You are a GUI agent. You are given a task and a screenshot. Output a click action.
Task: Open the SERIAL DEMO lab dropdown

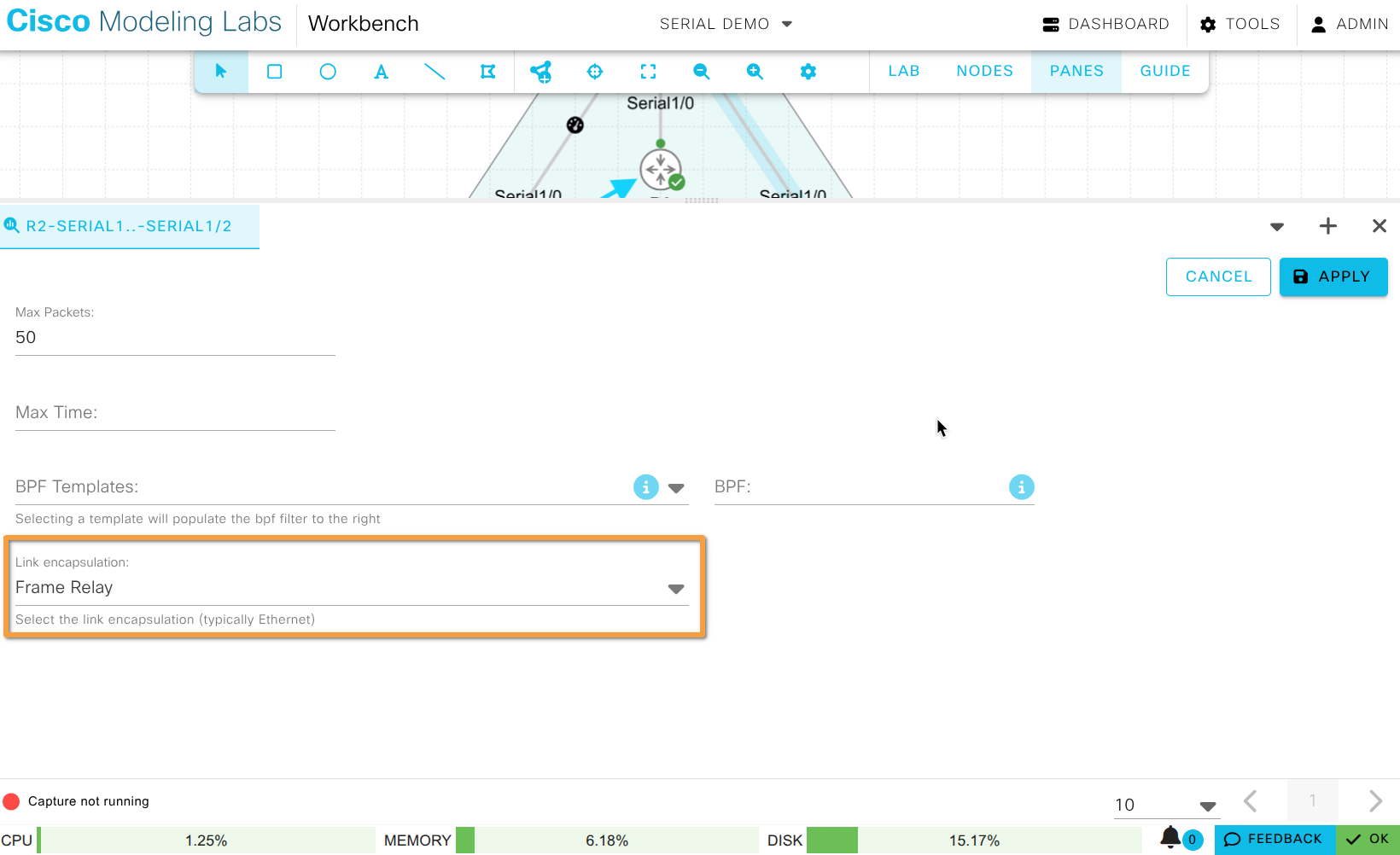726,24
